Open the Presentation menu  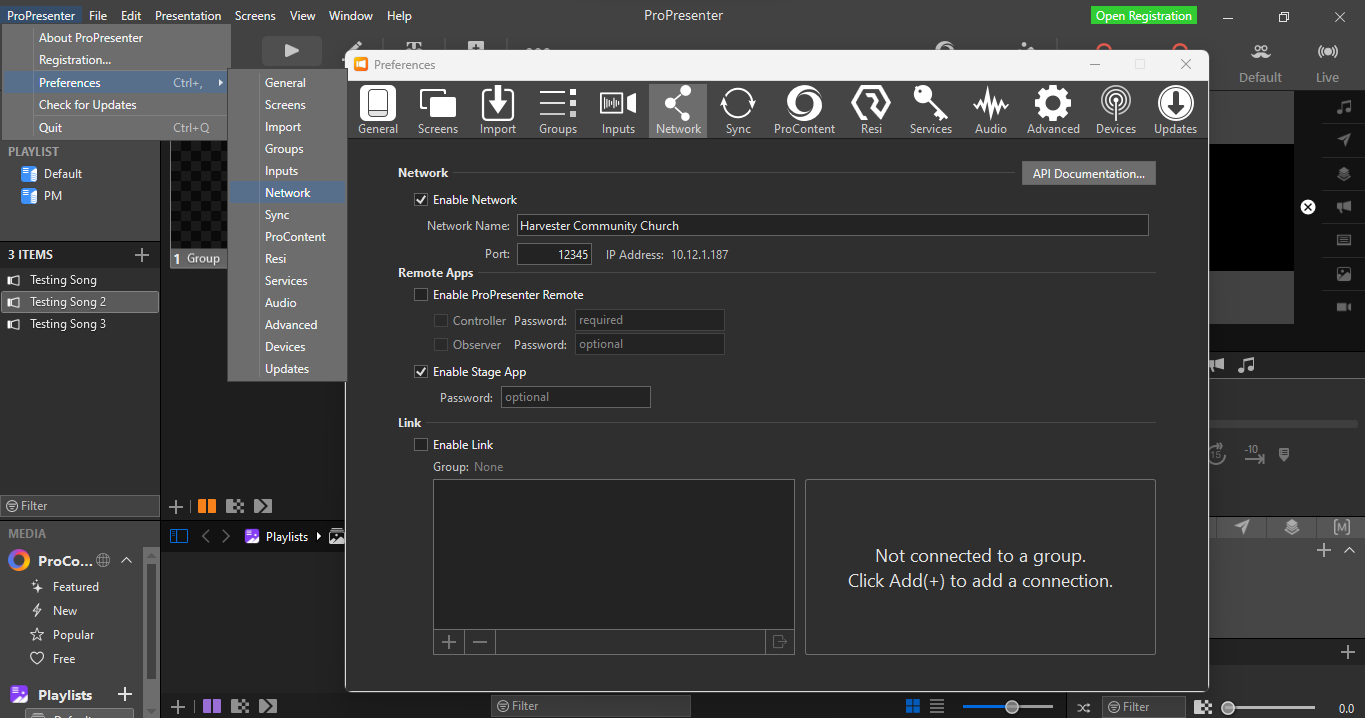coord(188,16)
